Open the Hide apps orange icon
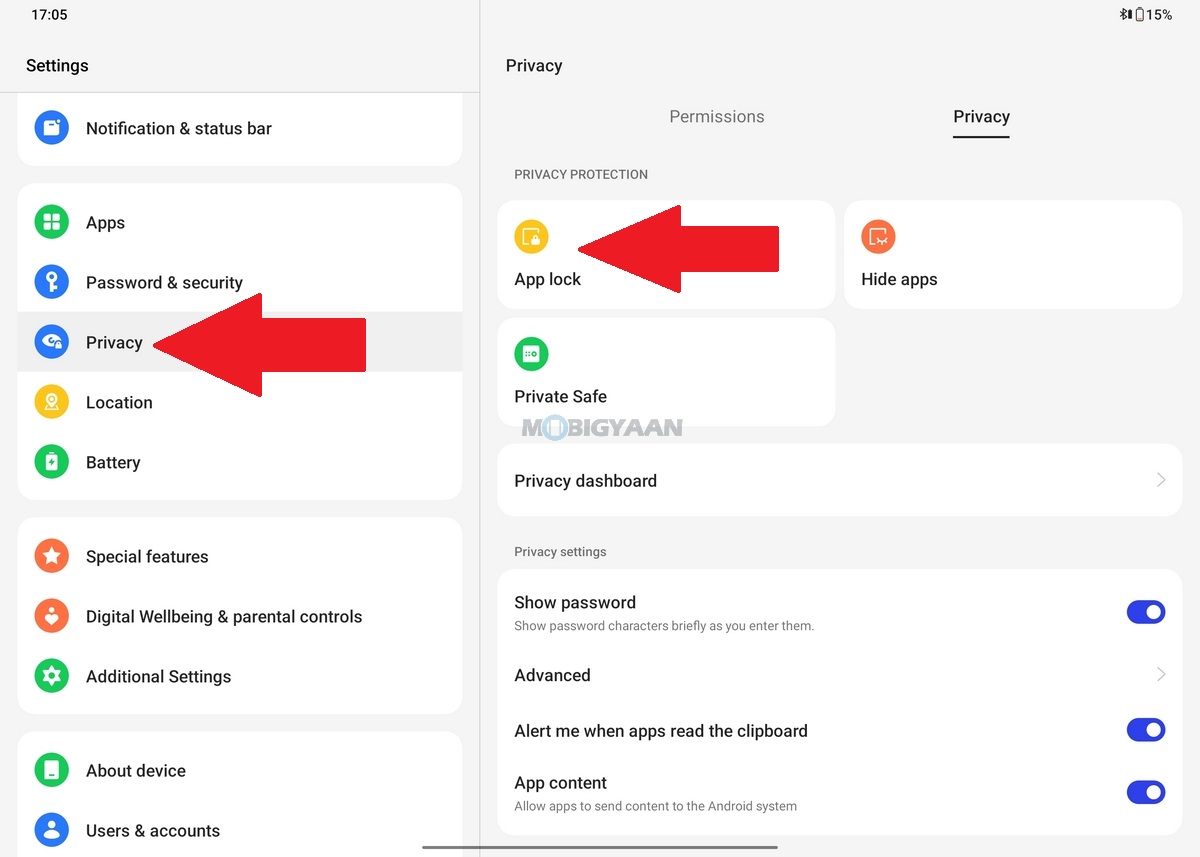1200x857 pixels. 878,237
